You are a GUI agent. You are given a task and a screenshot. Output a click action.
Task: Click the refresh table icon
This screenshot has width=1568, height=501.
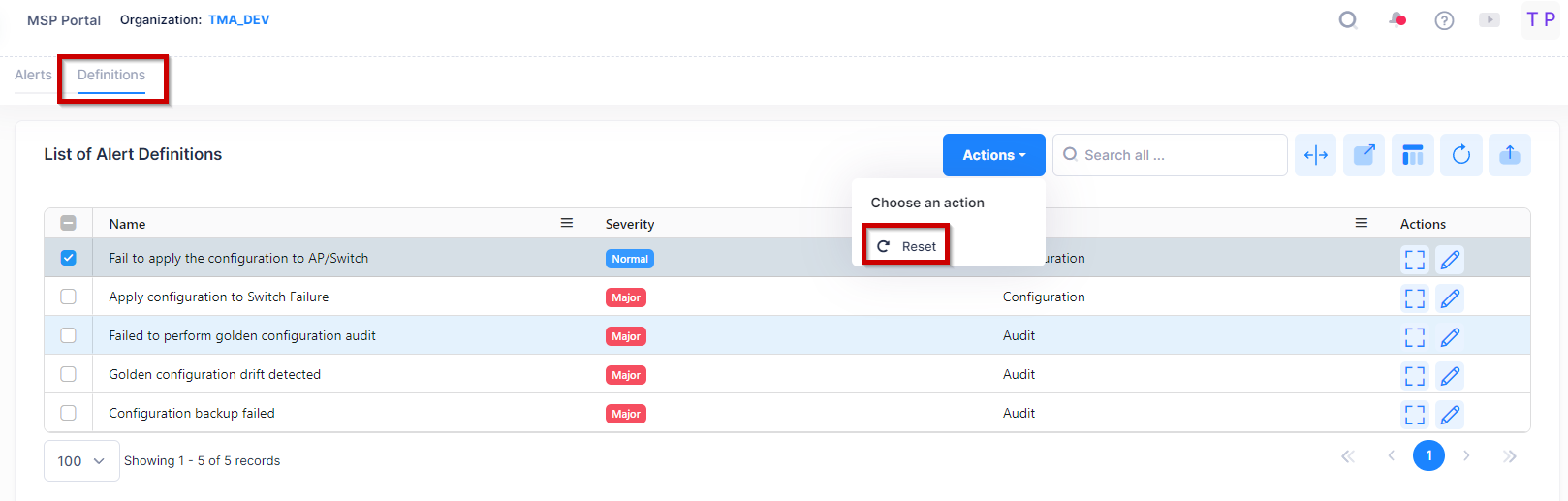click(x=1461, y=155)
